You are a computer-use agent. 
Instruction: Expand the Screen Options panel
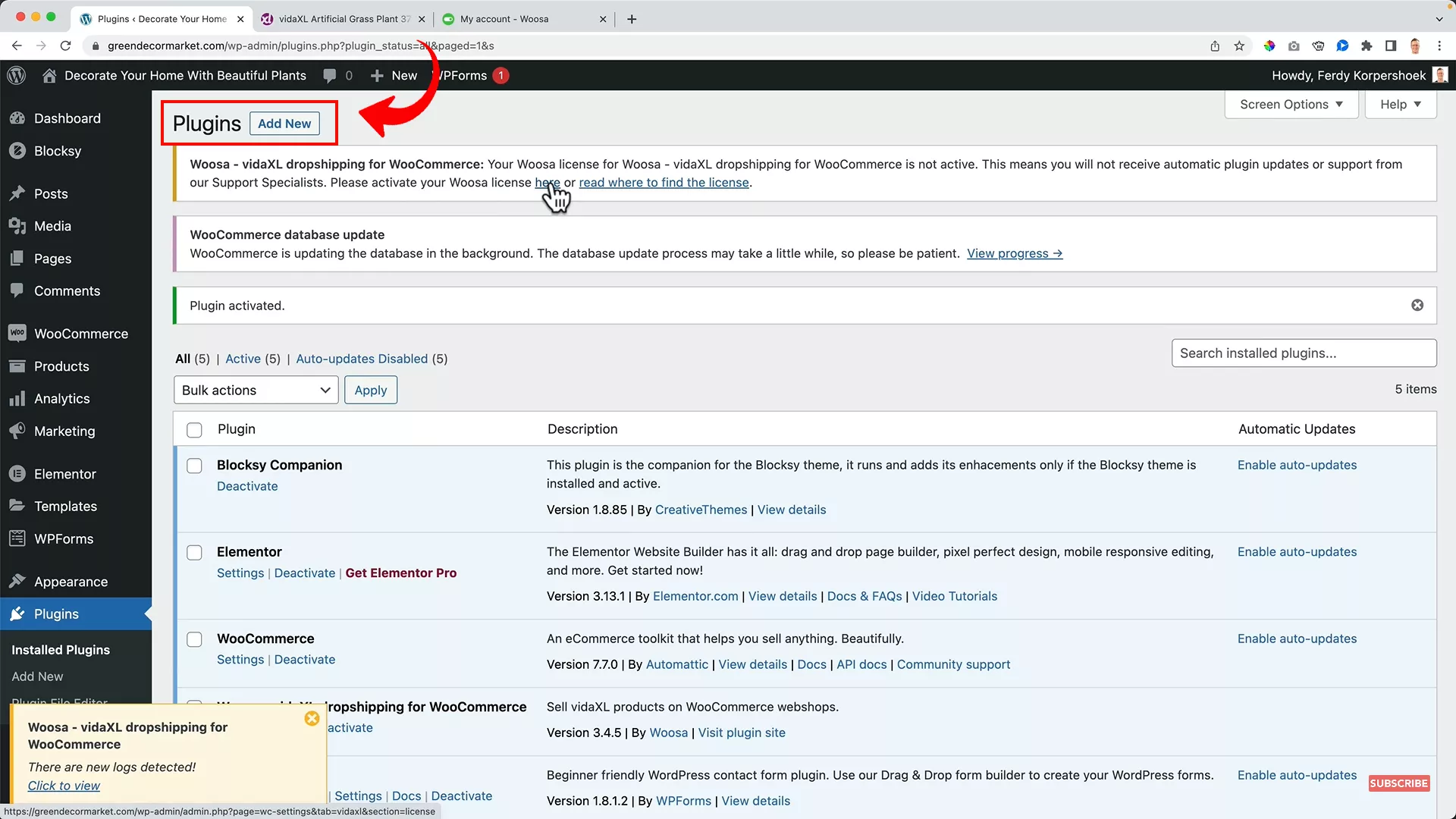tap(1290, 104)
